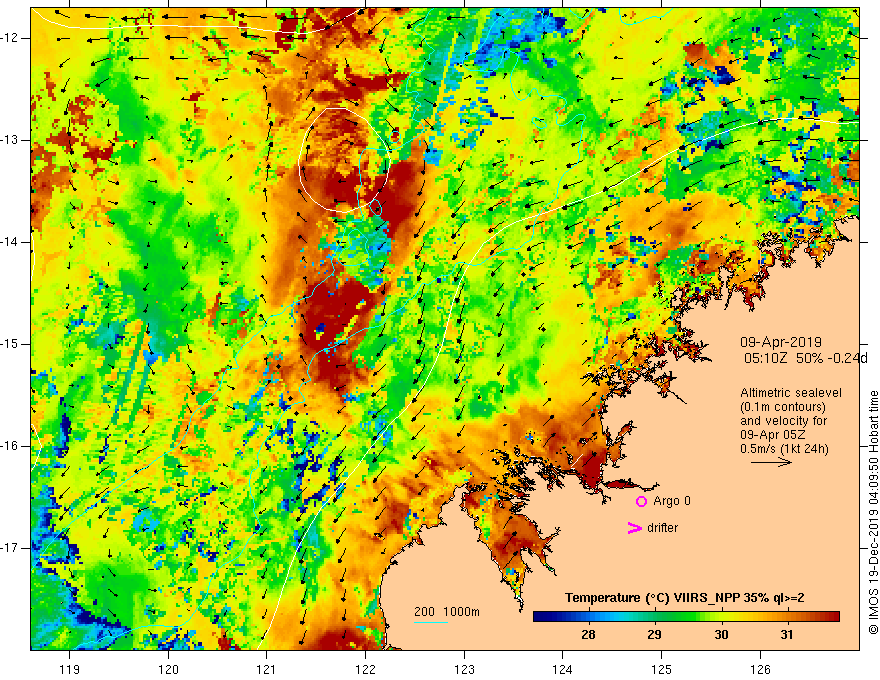Click the cyan 200m isobath legend line
The height and width of the screenshot is (680, 880).
tap(430, 622)
